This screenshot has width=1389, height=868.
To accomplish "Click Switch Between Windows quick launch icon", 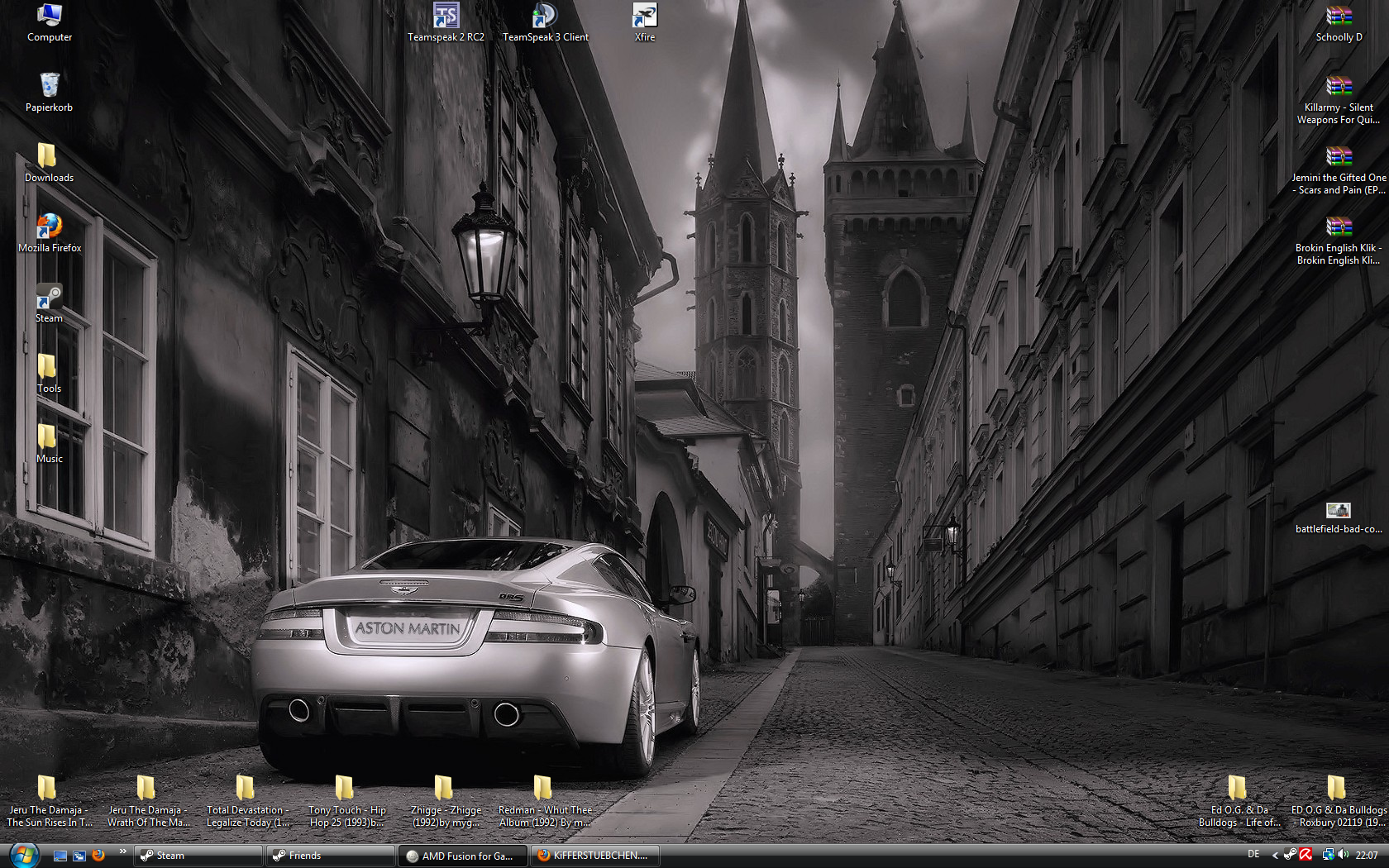I will click(79, 856).
